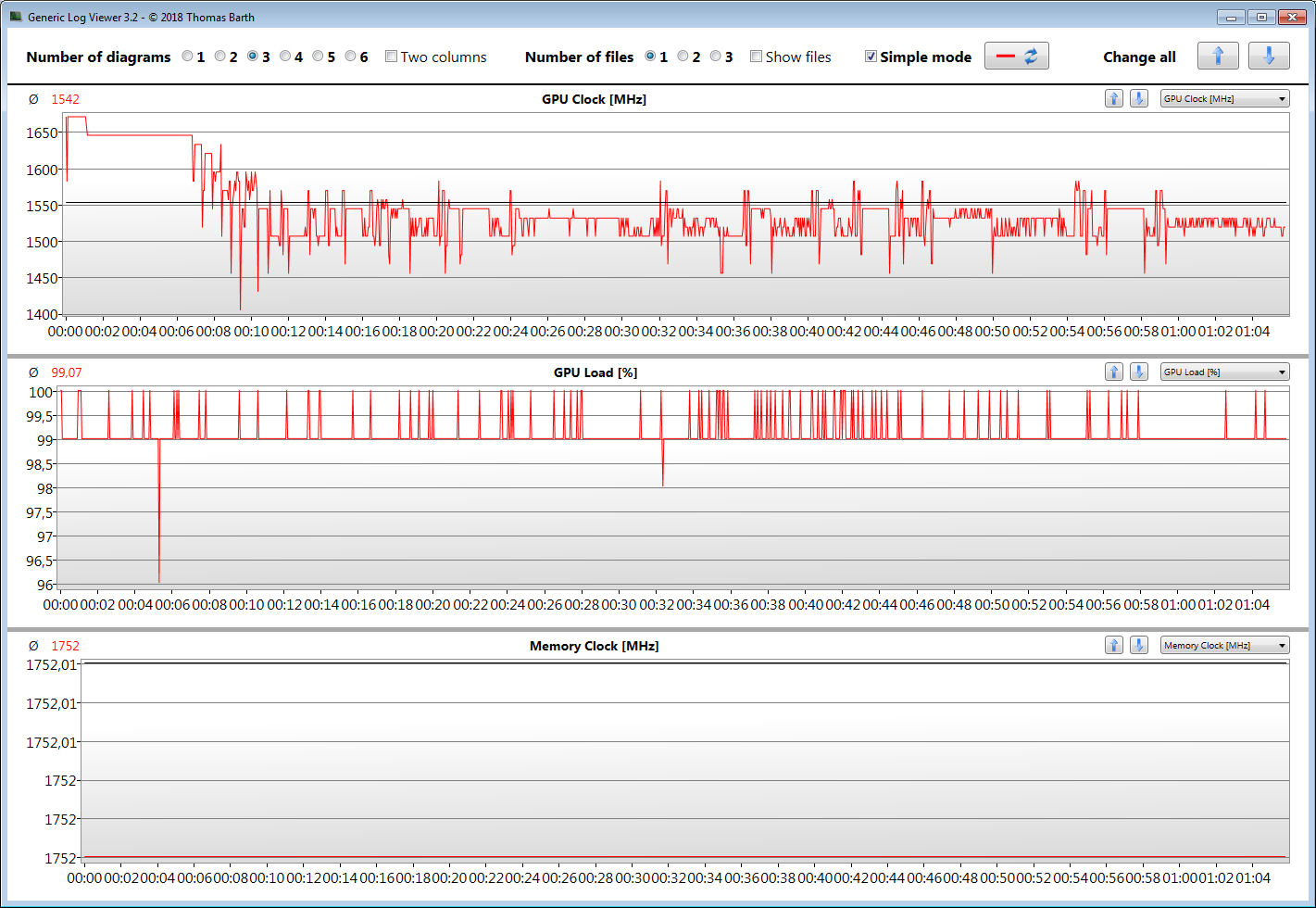
Task: Open the GPU Load [%] dropdown
Action: coord(1224,372)
